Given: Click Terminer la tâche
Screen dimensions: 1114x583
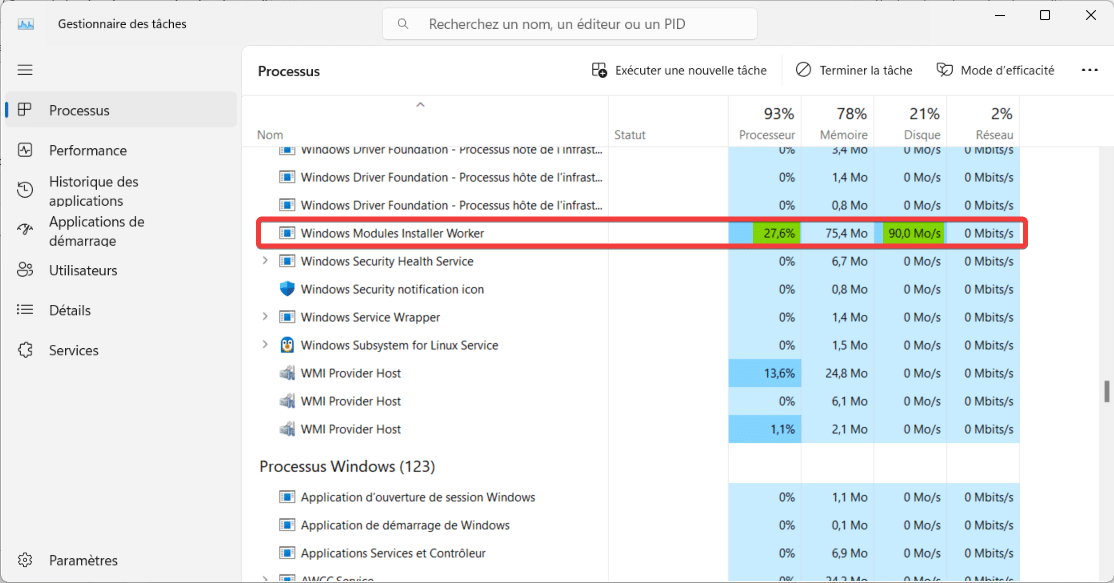Looking at the screenshot, I should (853, 70).
